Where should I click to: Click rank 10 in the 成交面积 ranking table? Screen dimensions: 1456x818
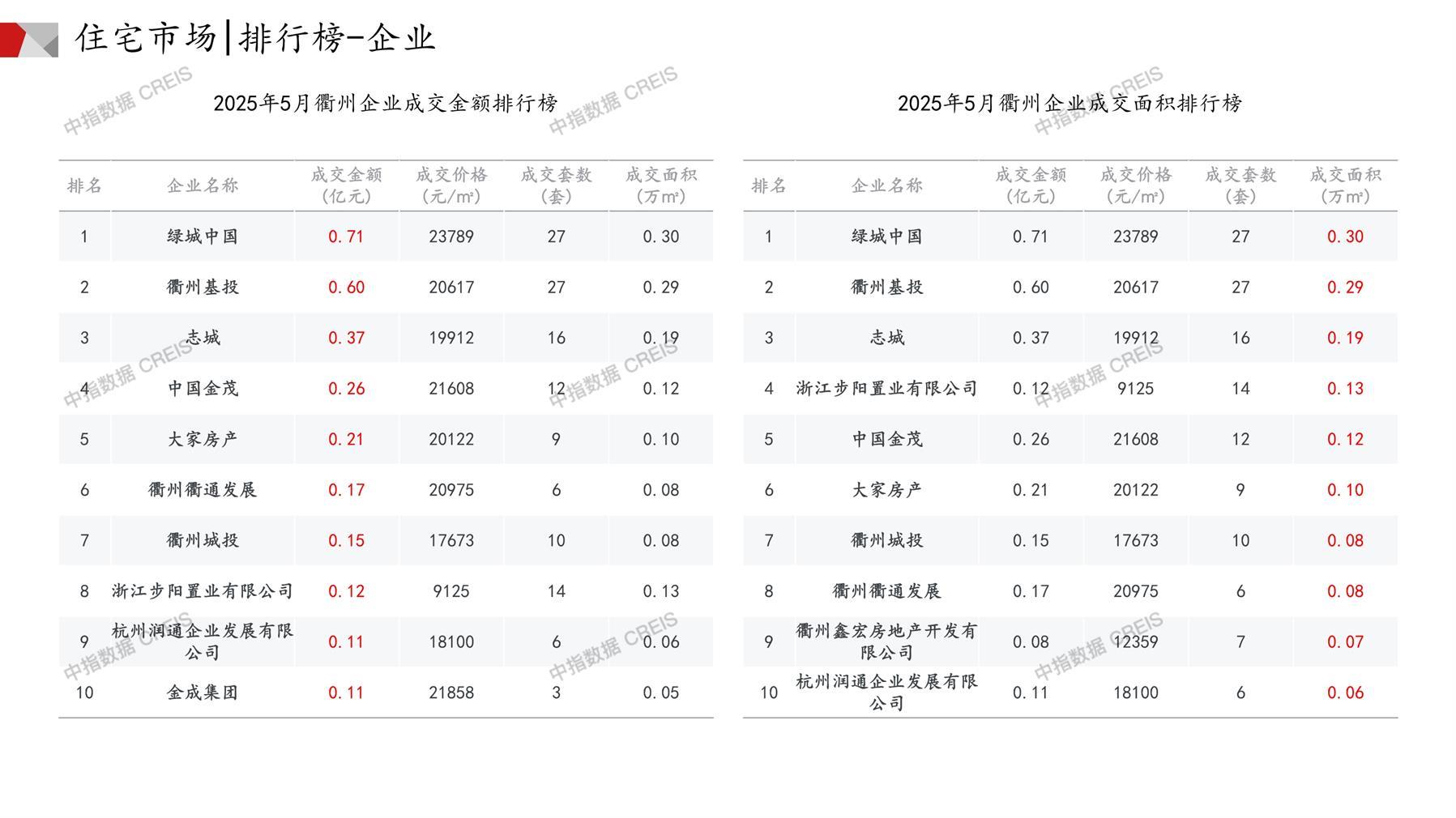point(768,692)
